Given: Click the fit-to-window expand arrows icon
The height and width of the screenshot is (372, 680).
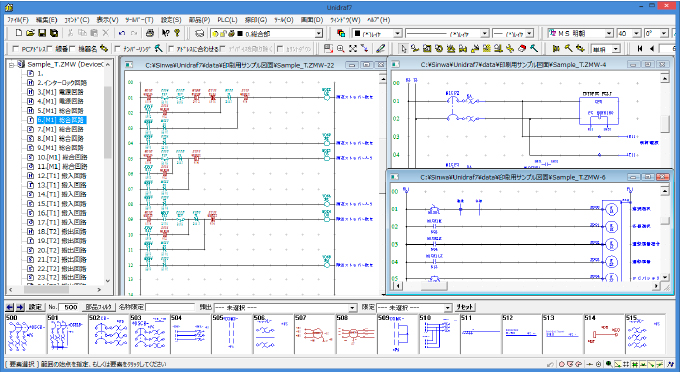Looking at the screenshot, I should [x=353, y=49].
